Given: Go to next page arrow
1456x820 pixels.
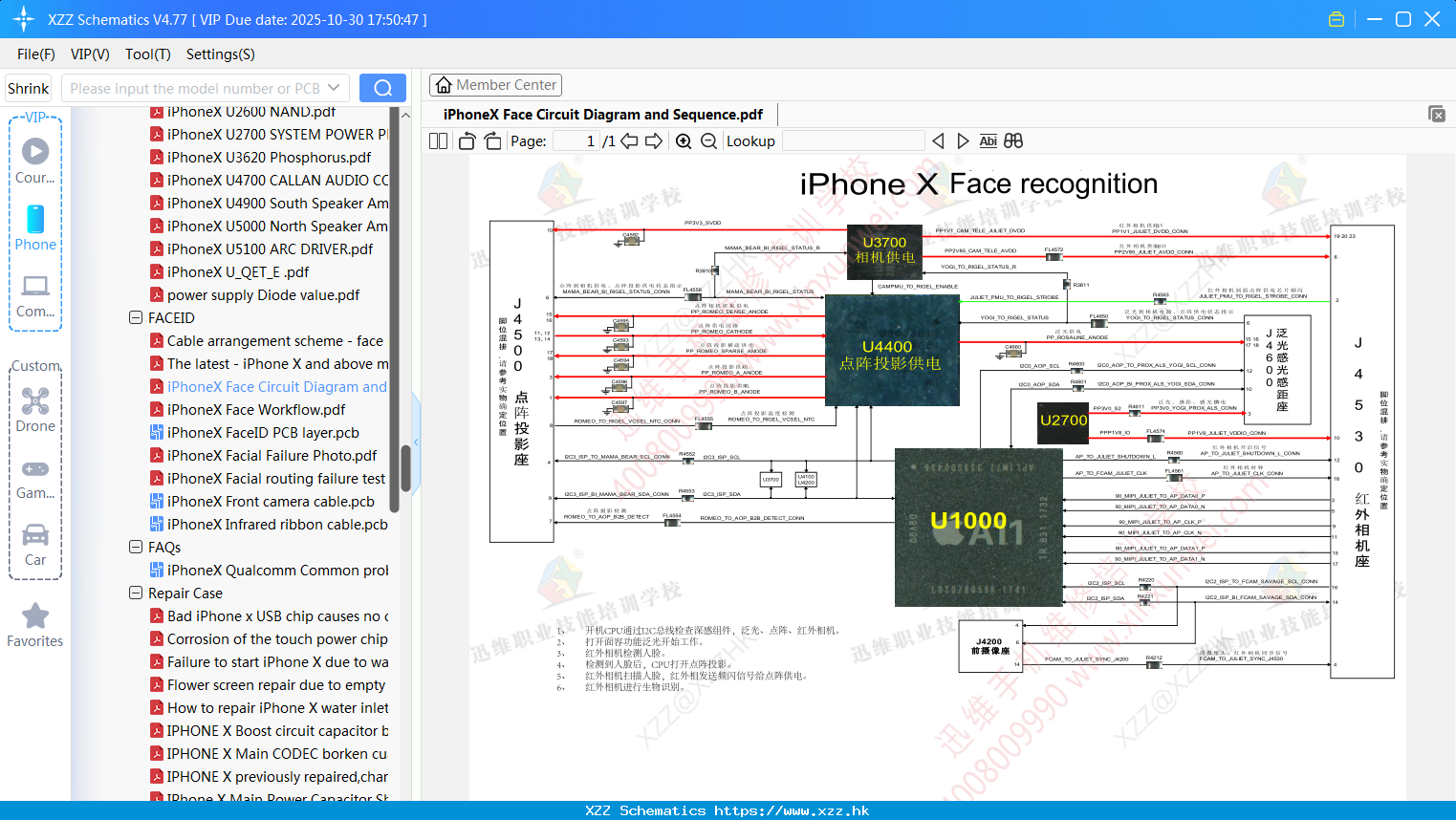Looking at the screenshot, I should pos(654,141).
